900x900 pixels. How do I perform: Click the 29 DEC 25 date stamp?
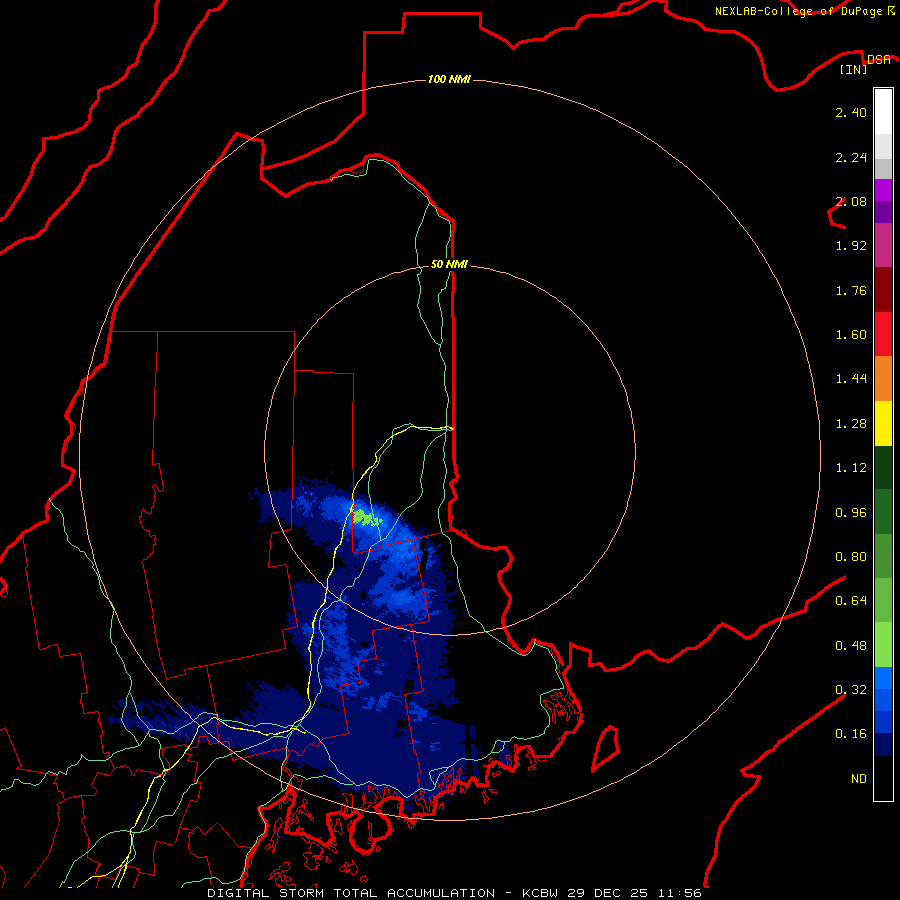pos(608,893)
